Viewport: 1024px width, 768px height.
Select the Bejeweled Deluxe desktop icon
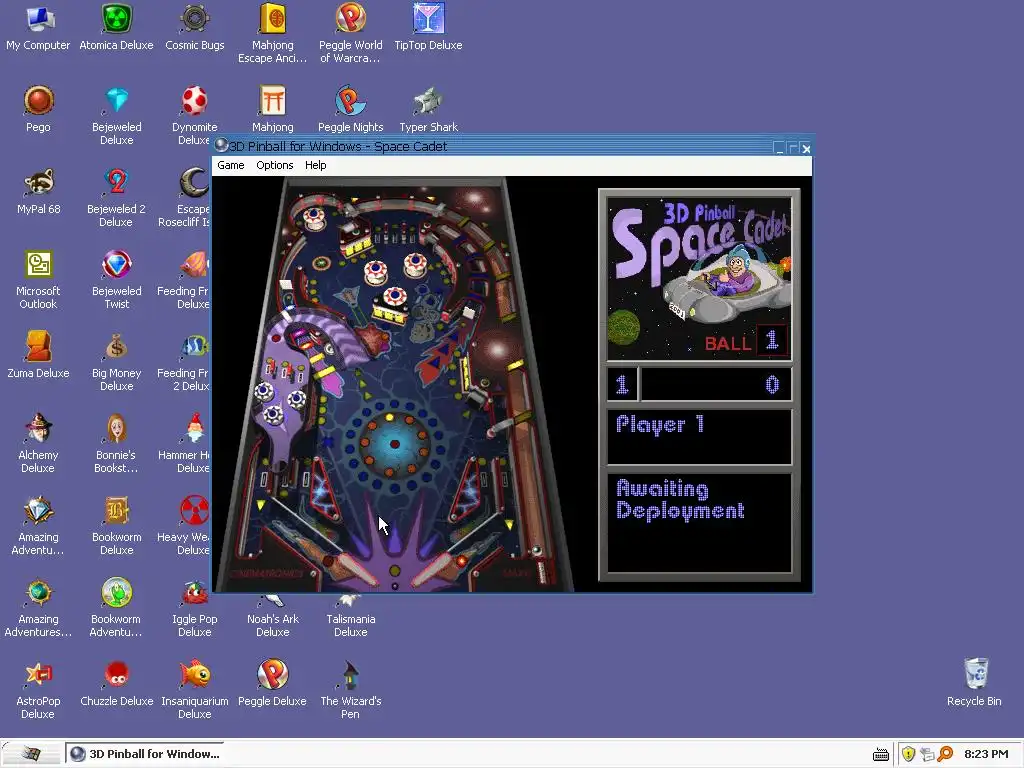coord(116,116)
